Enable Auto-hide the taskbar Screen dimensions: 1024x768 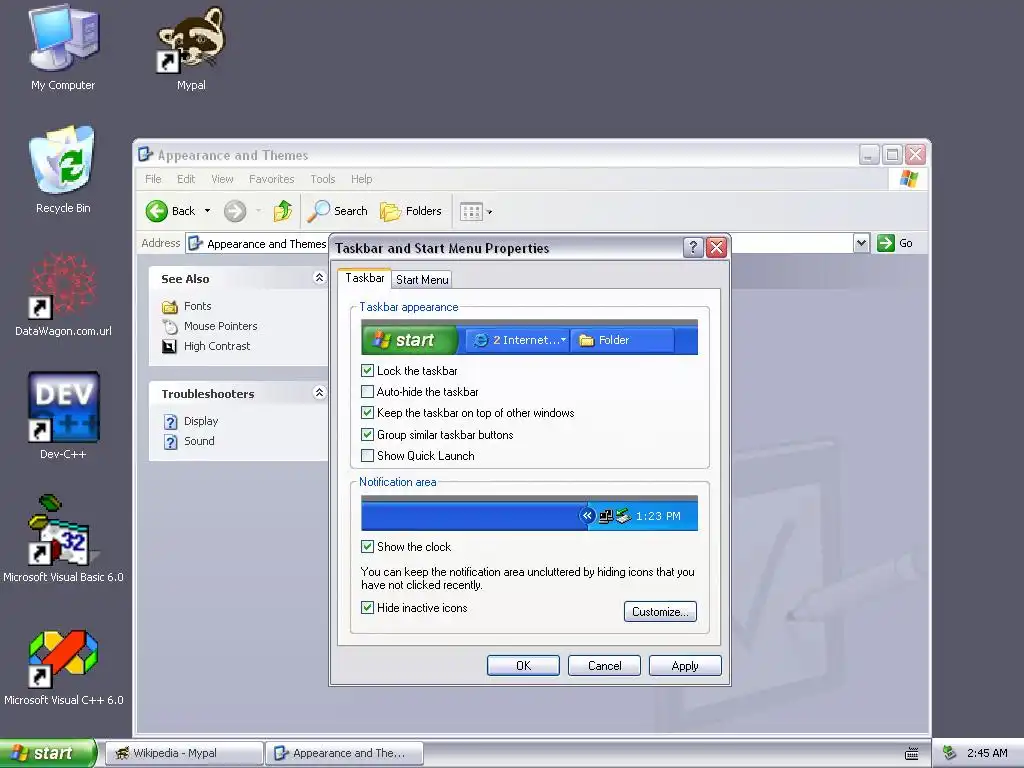click(x=368, y=392)
